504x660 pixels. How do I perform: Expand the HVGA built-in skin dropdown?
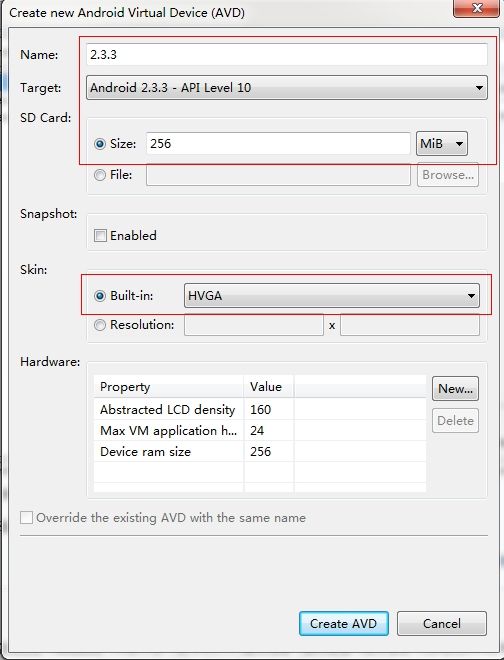click(x=332, y=295)
